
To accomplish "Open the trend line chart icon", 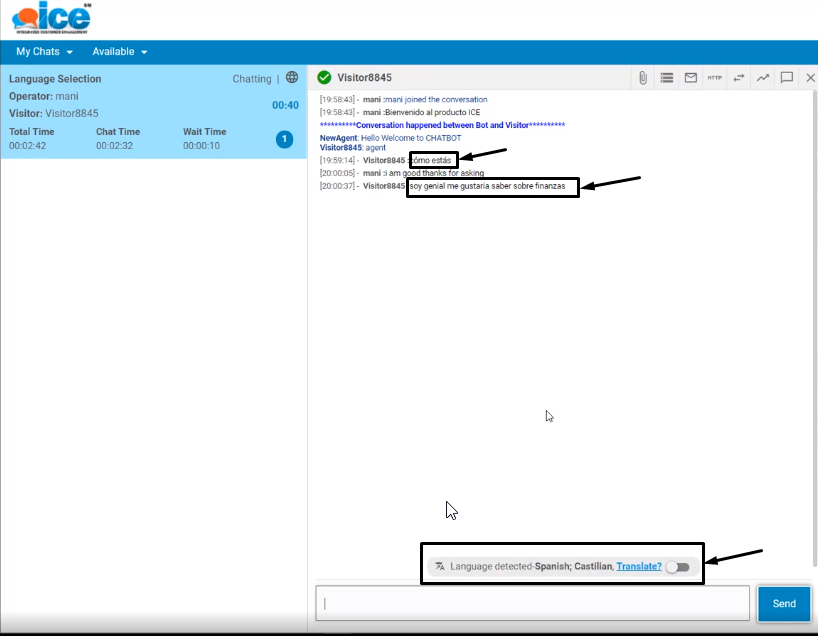I will pos(763,78).
